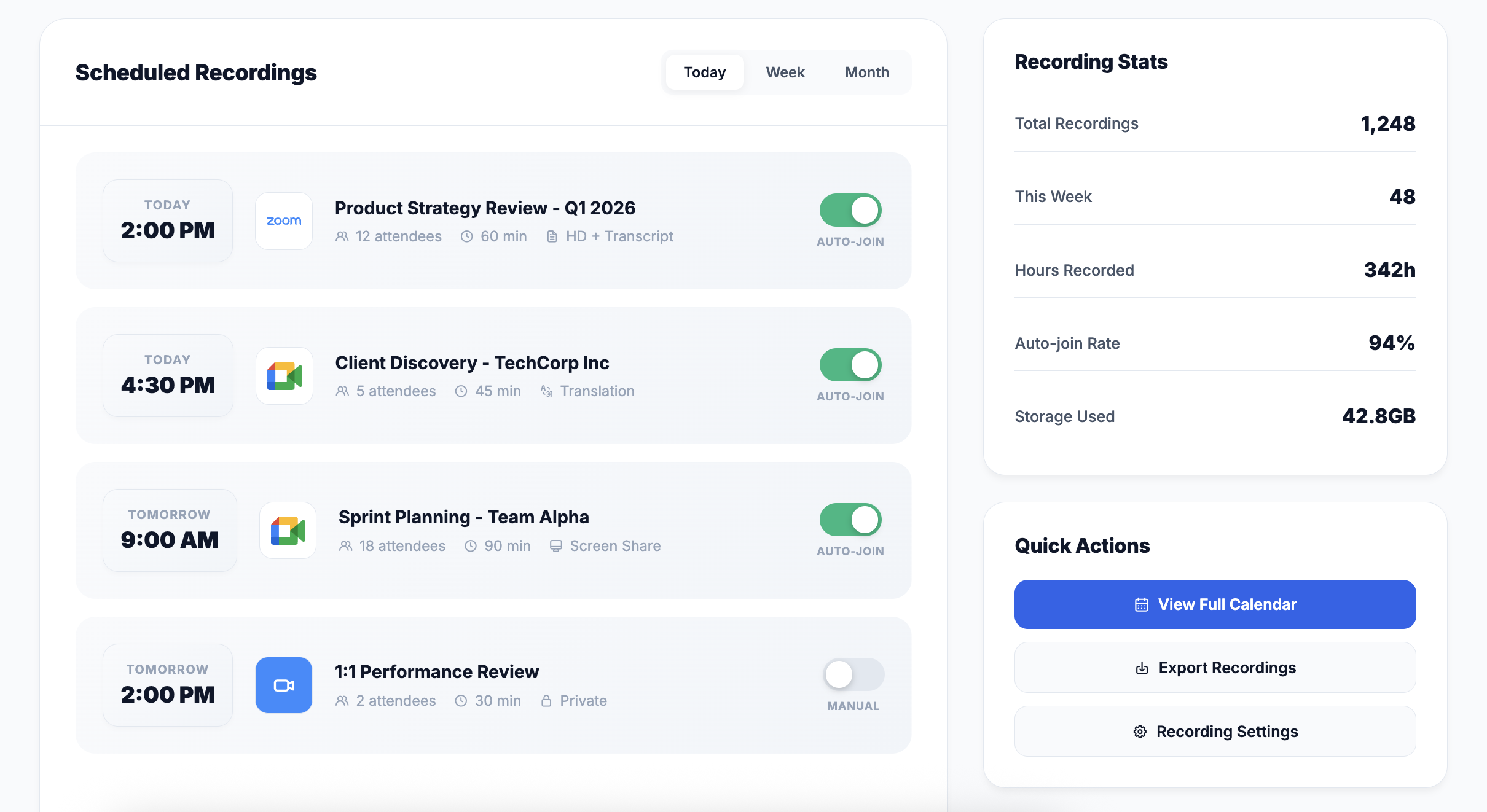Screen dimensions: 1487x812
Task: Switch to the Week tab
Action: point(785,72)
